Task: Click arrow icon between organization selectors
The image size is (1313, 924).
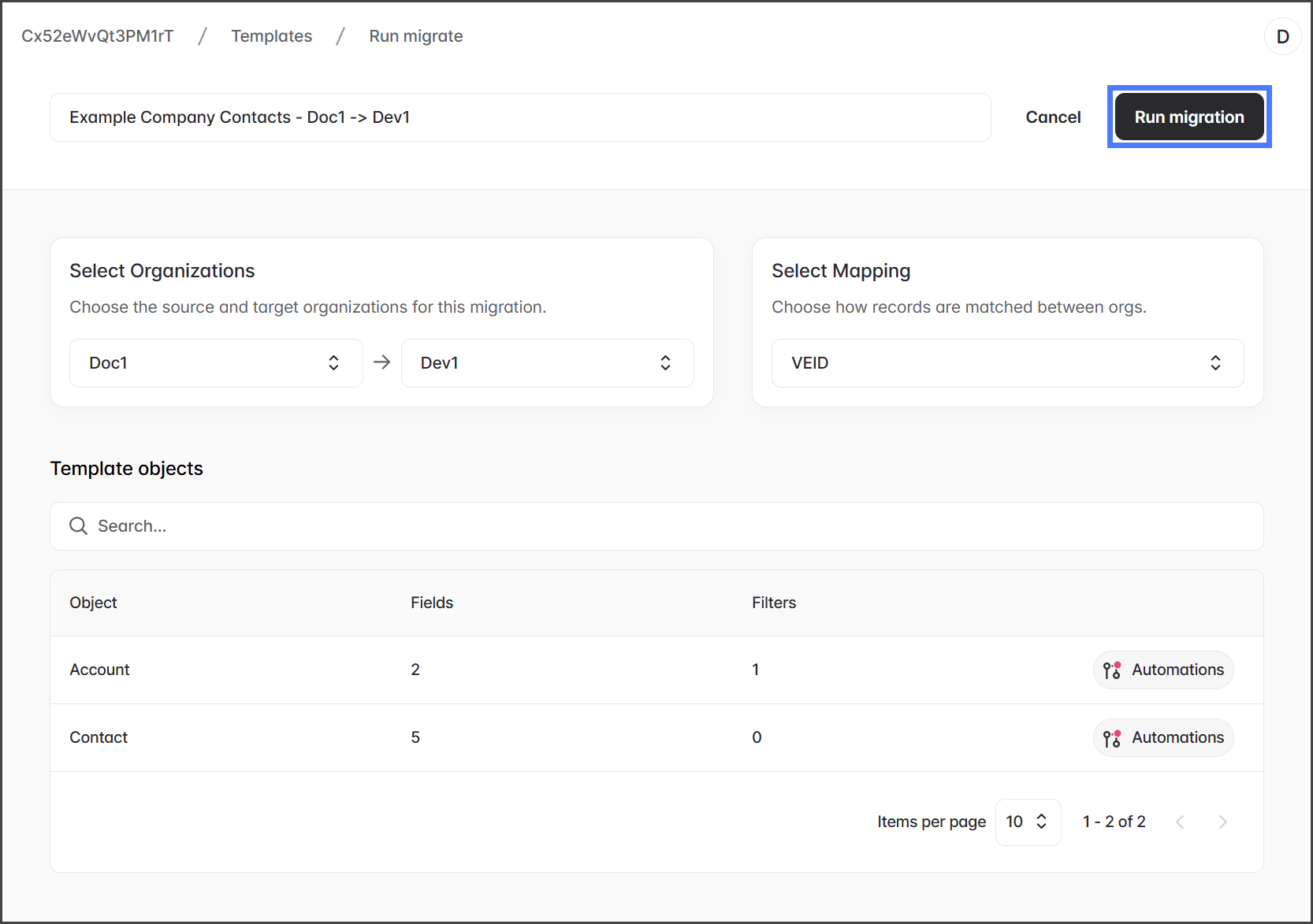Action: [382, 362]
